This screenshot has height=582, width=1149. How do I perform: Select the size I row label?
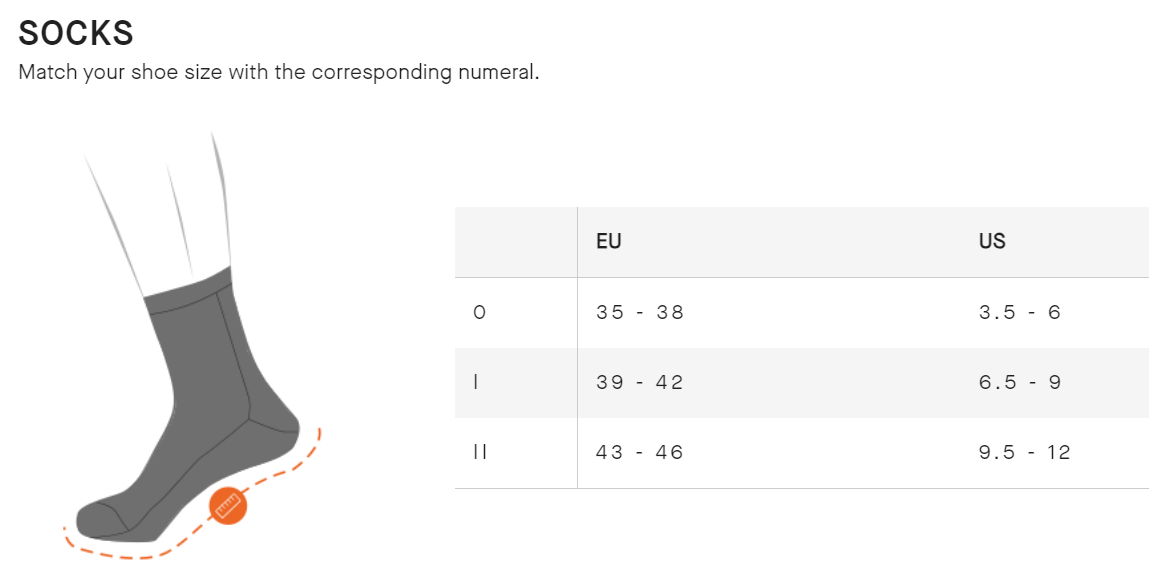(476, 383)
